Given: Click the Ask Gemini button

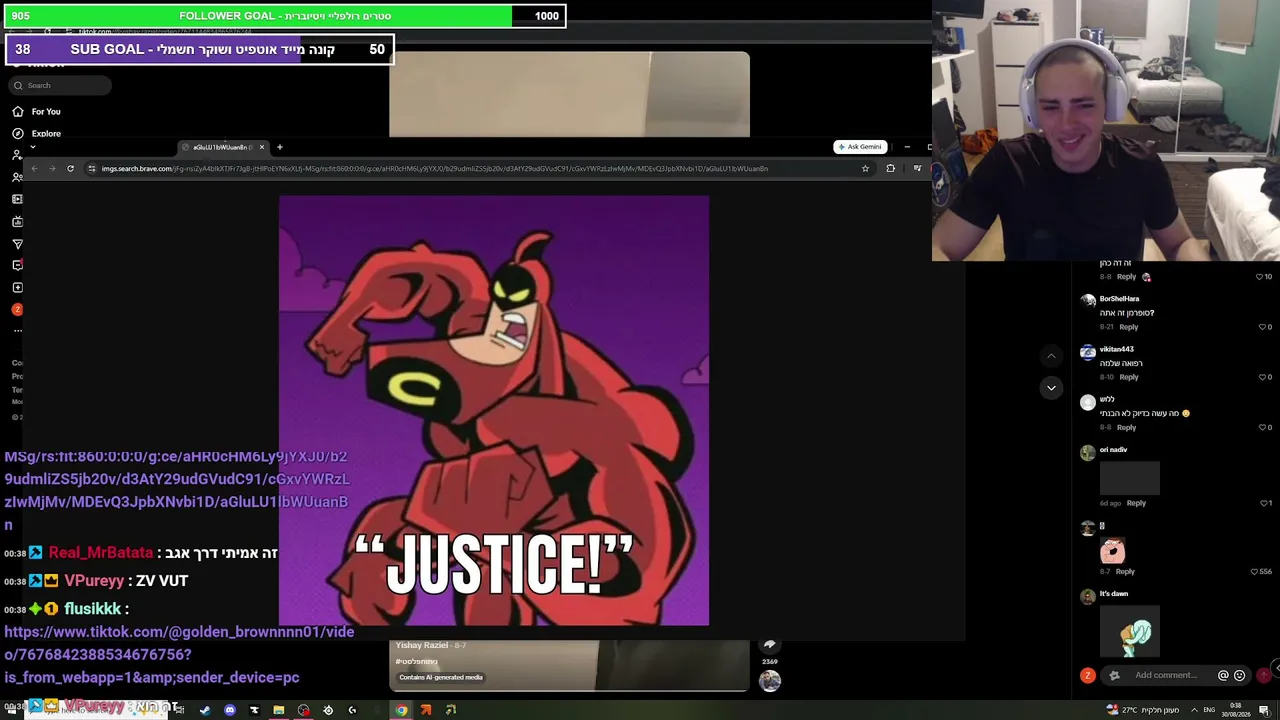Looking at the screenshot, I should pos(860,147).
